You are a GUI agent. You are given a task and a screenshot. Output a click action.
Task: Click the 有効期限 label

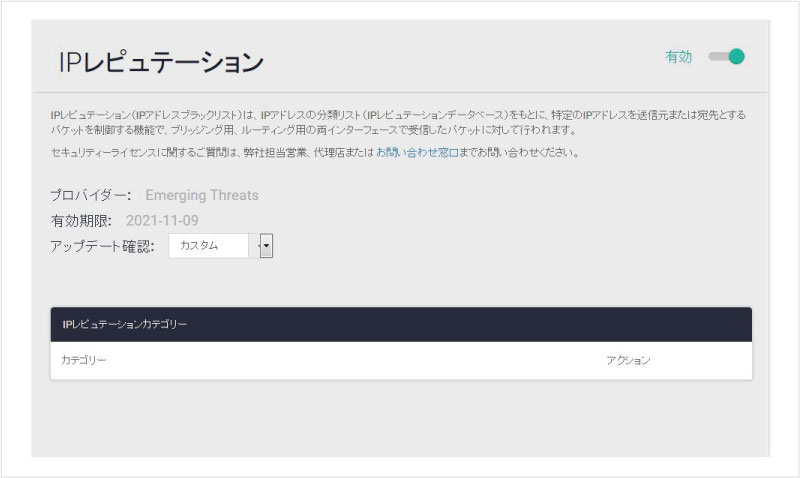pos(81,220)
